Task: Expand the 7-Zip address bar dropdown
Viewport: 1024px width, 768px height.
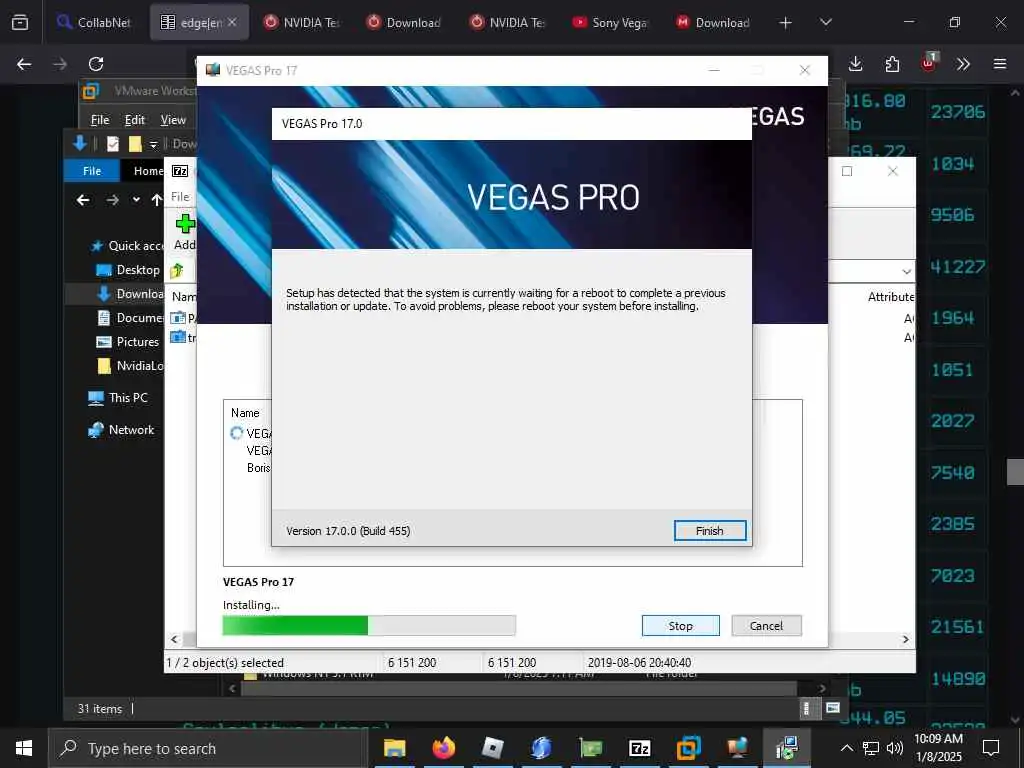Action: point(906,272)
